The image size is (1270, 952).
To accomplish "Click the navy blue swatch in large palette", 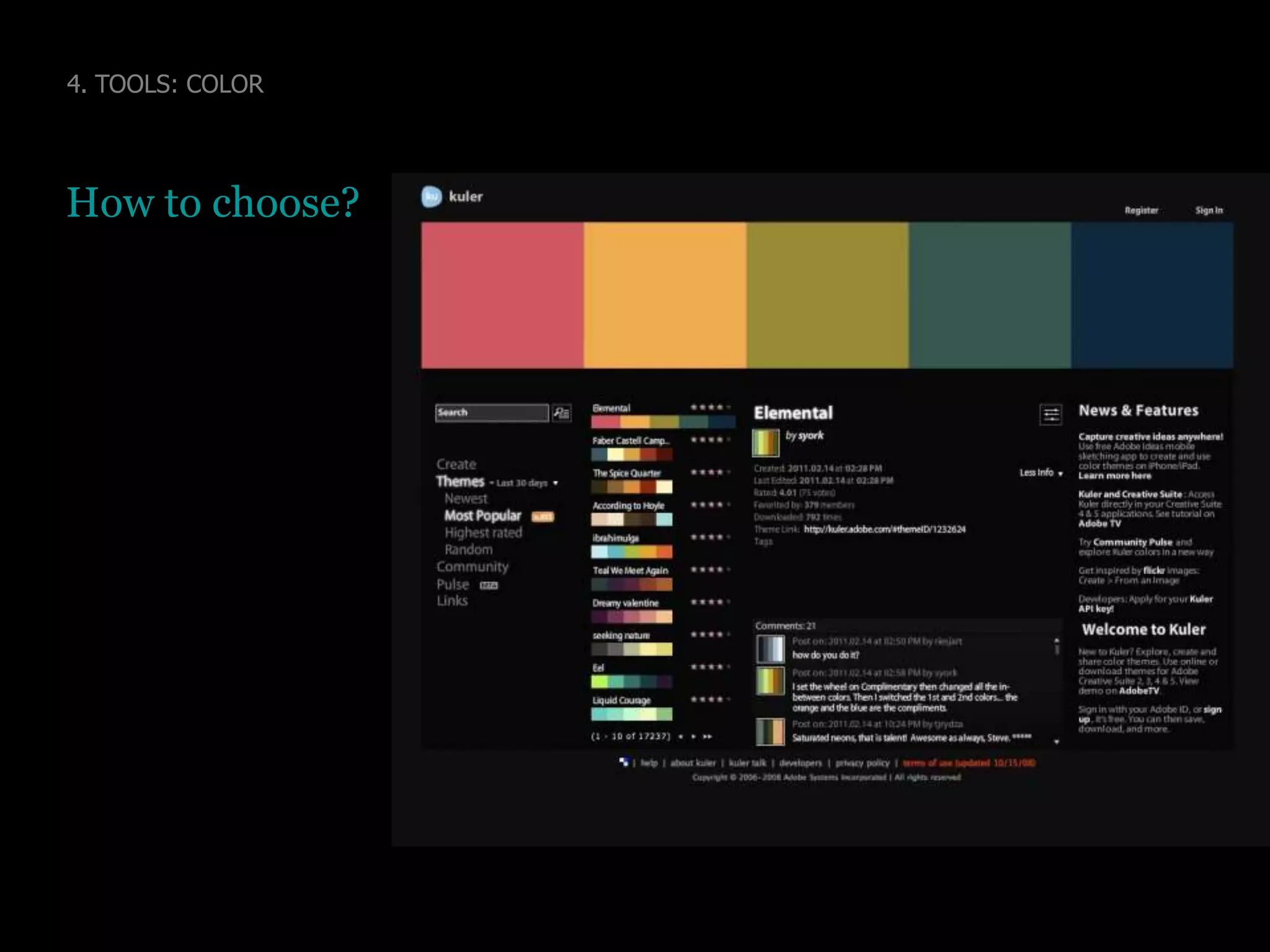I will point(1152,295).
